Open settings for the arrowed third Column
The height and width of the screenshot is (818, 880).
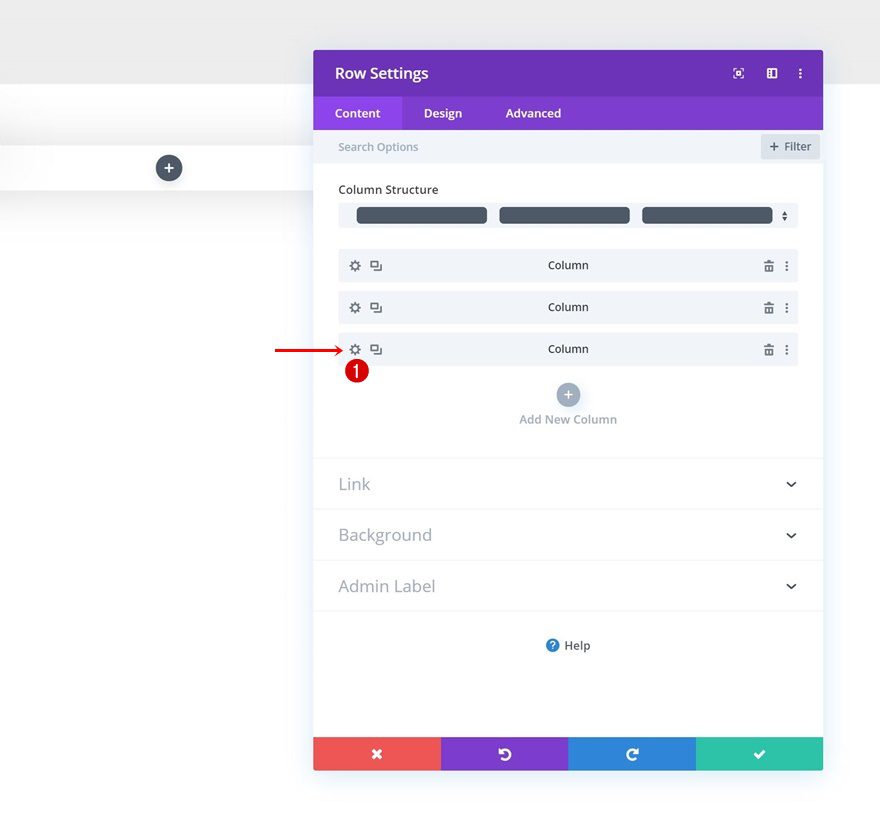tap(355, 349)
